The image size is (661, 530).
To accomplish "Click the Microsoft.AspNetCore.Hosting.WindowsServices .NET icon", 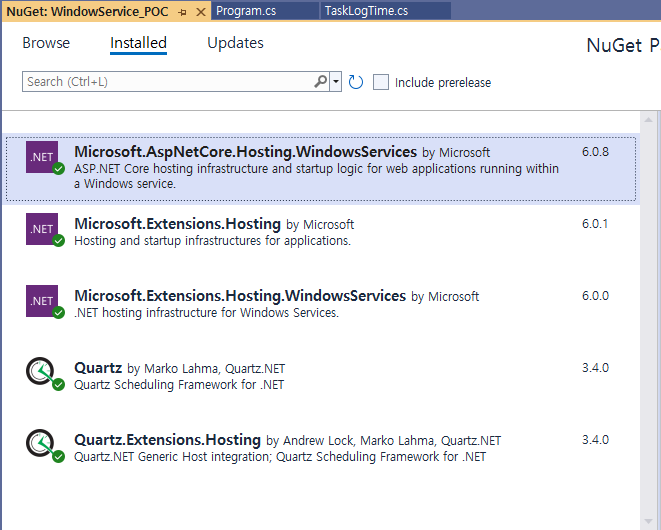I will (42, 157).
